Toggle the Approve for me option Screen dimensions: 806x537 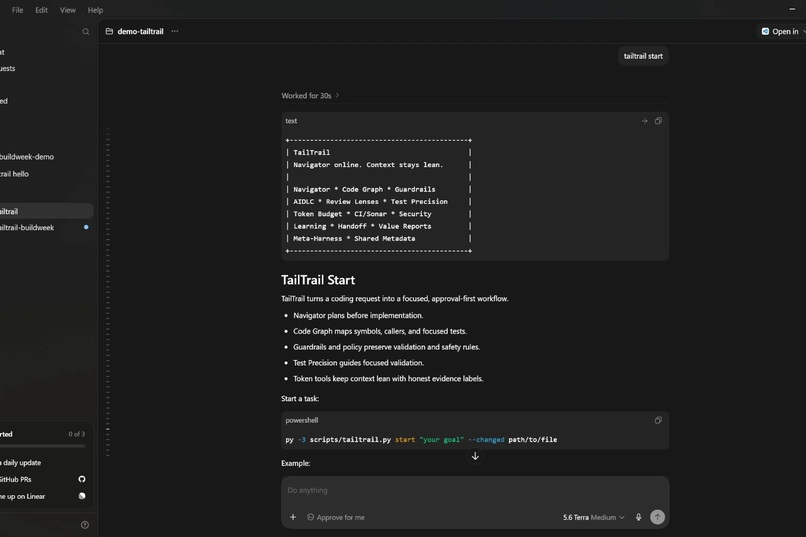coord(336,517)
